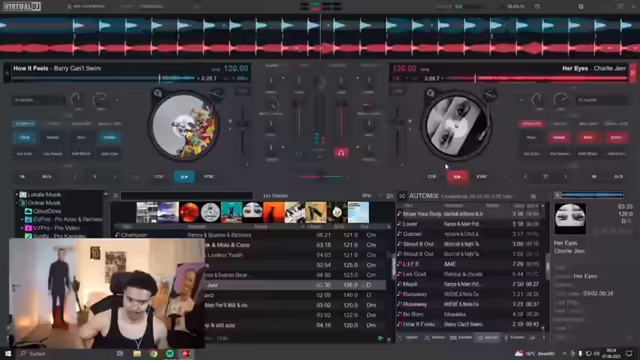Play the Her Eyes preview in info panel
Viewport: 640px width, 360px height.
(557, 196)
